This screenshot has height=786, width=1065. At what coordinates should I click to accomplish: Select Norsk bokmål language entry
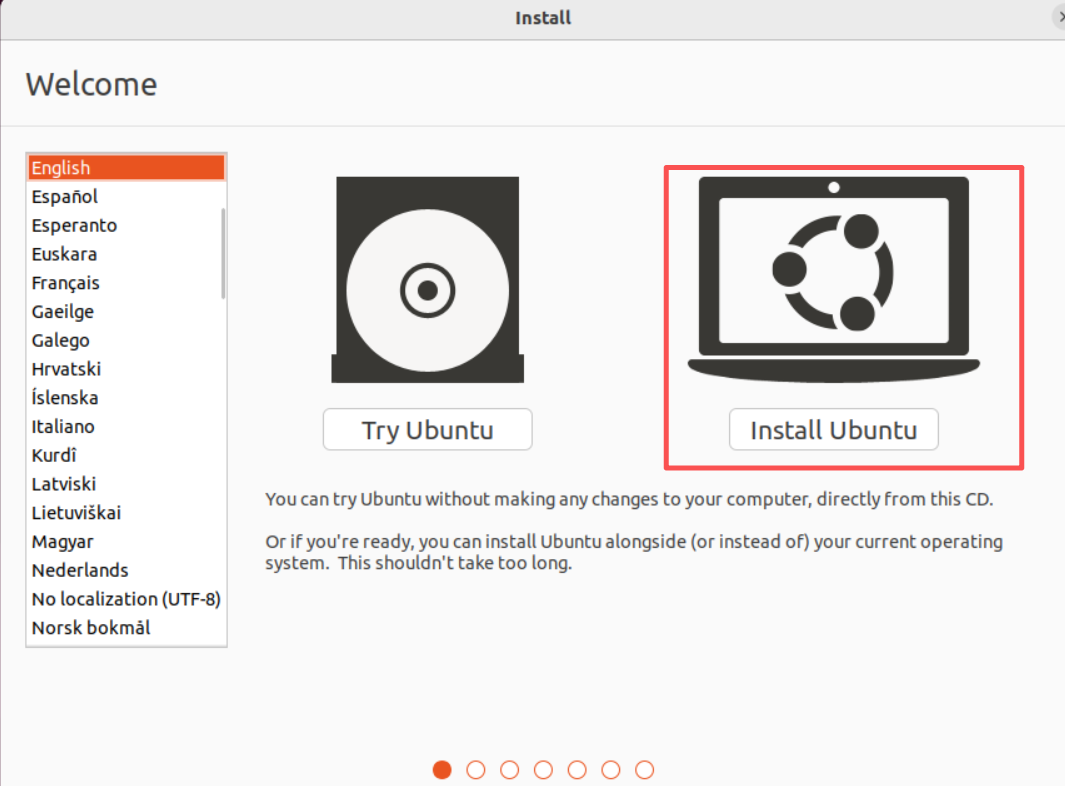pyautogui.click(x=126, y=628)
